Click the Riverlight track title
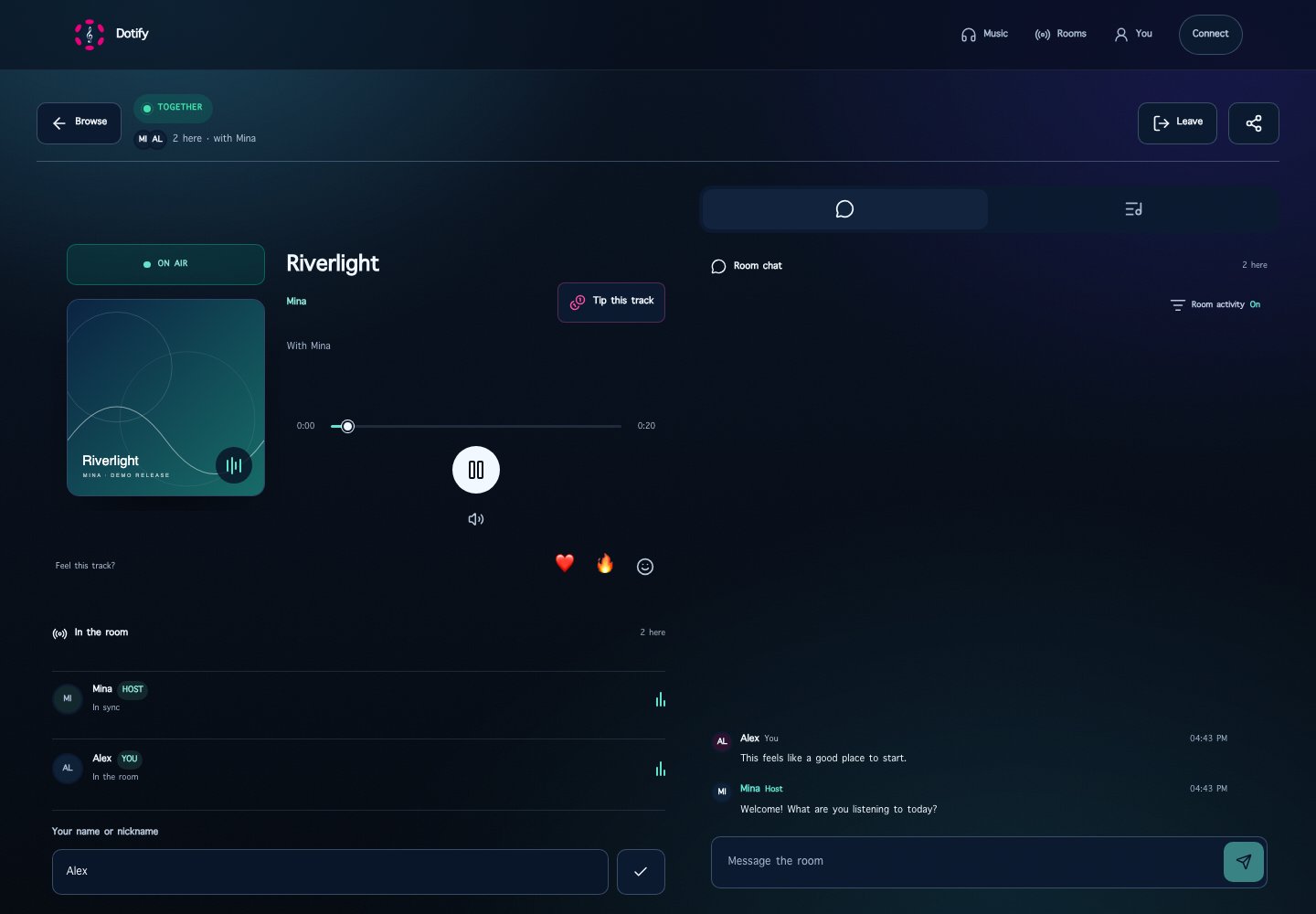The height and width of the screenshot is (914, 1316). click(x=333, y=263)
